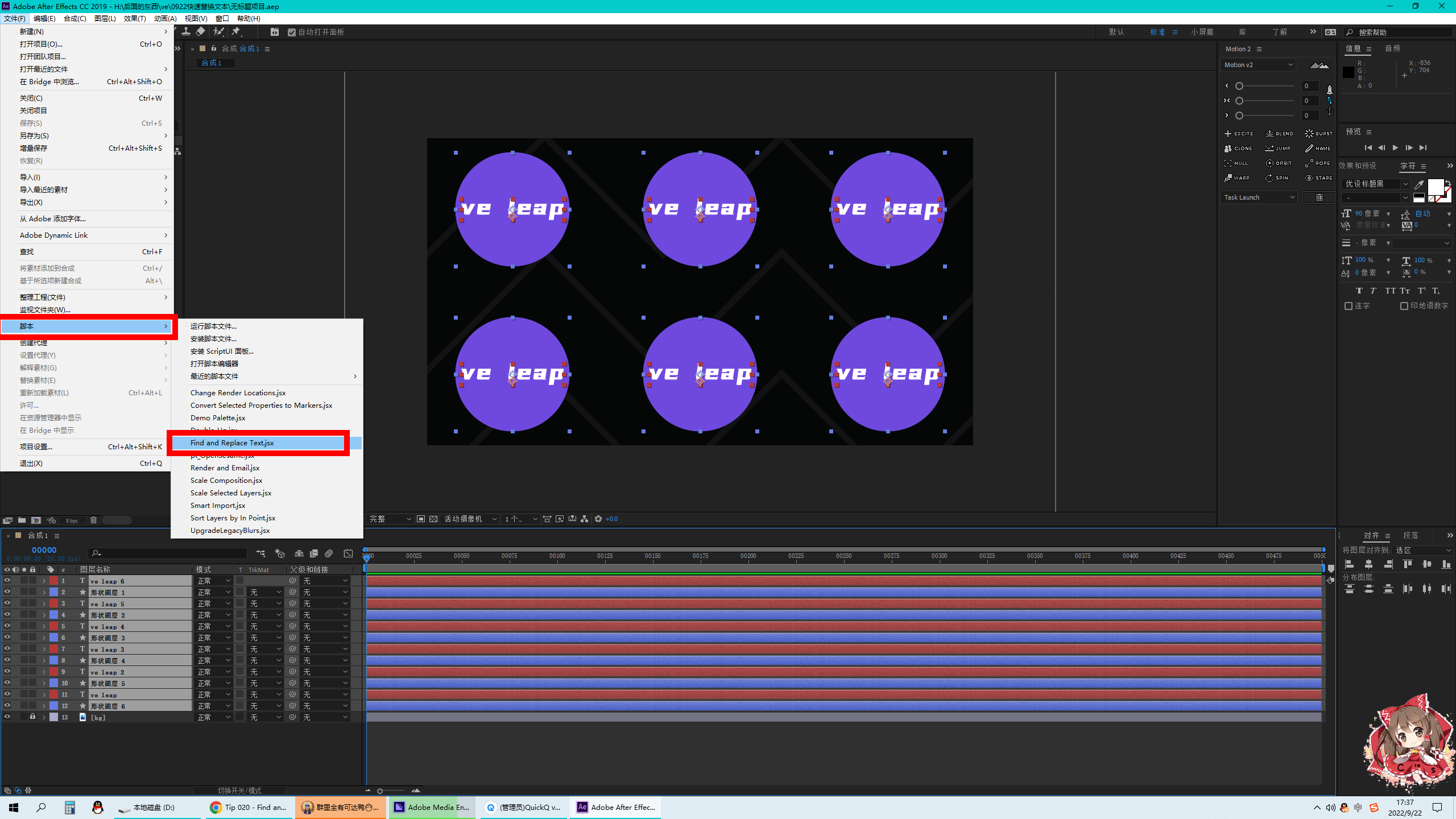Toggle the 自动打开面板 checkbox

coord(292,32)
